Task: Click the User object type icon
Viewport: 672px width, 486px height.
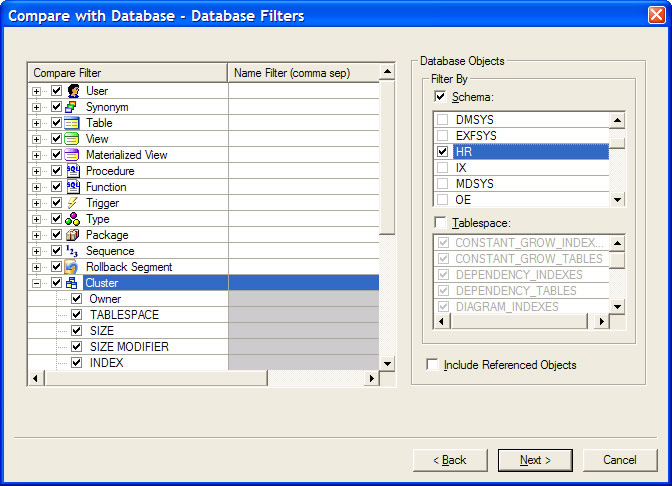Action: tap(72, 91)
